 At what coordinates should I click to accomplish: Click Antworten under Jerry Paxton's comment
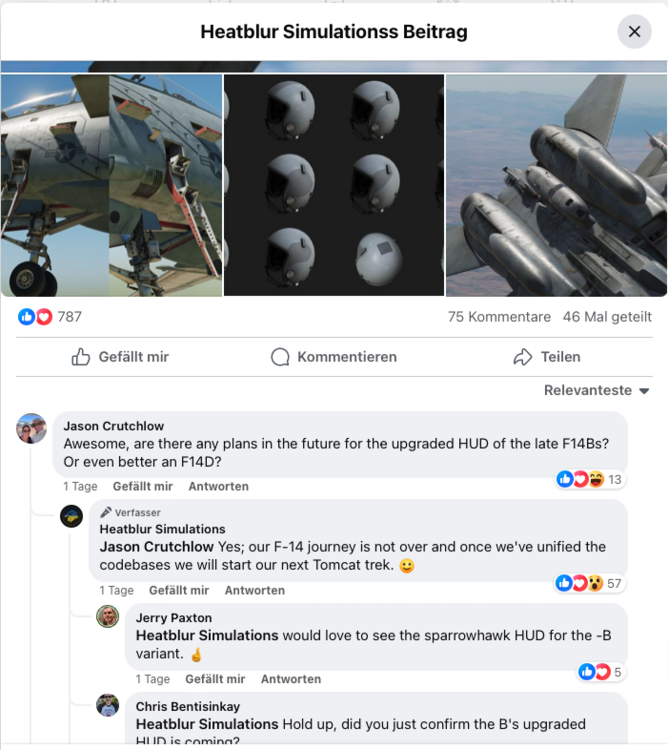click(x=291, y=679)
